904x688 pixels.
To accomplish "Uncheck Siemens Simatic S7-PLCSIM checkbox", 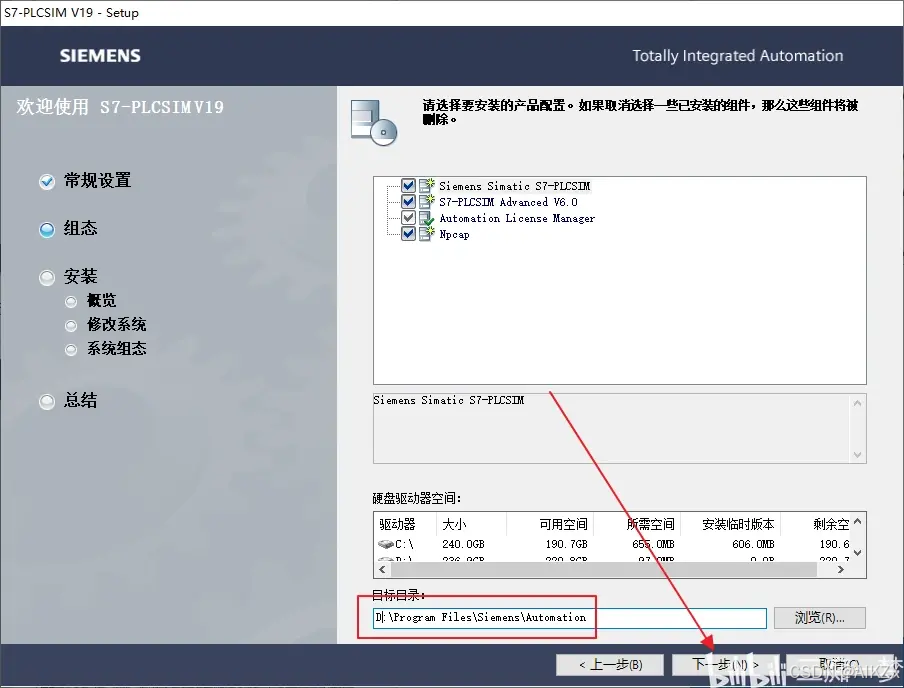I will pos(408,186).
